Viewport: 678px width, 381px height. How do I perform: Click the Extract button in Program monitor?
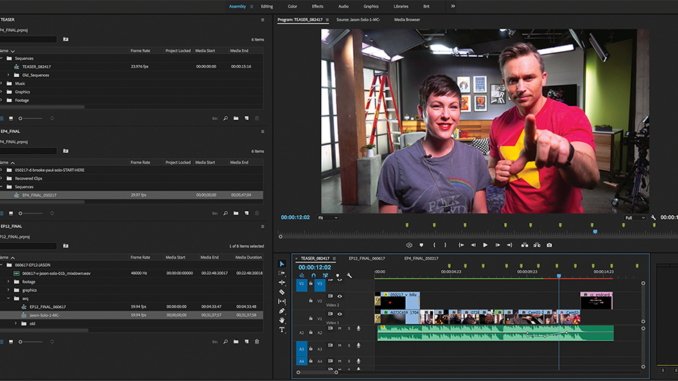537,245
